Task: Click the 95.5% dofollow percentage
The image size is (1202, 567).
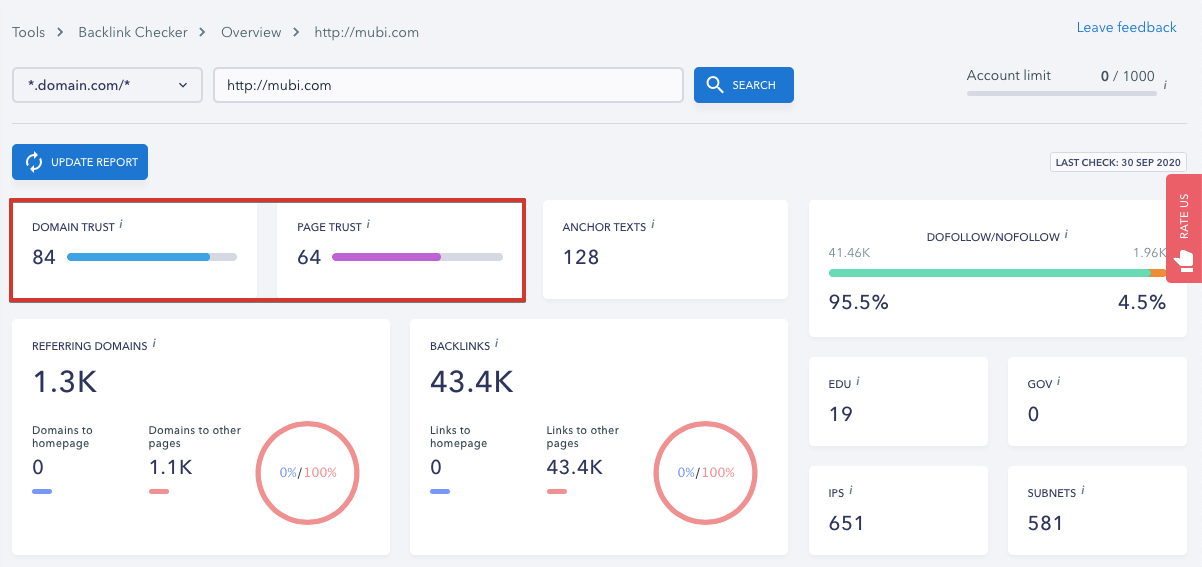Action: point(859,302)
